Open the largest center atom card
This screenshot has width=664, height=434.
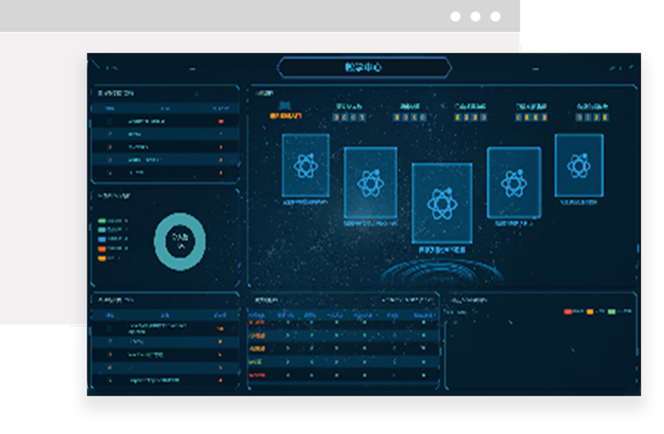coord(442,203)
